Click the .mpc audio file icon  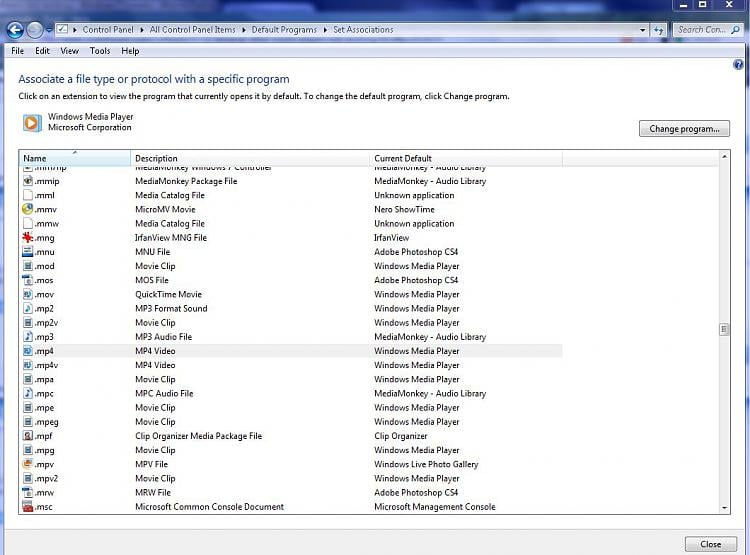[x=28, y=393]
